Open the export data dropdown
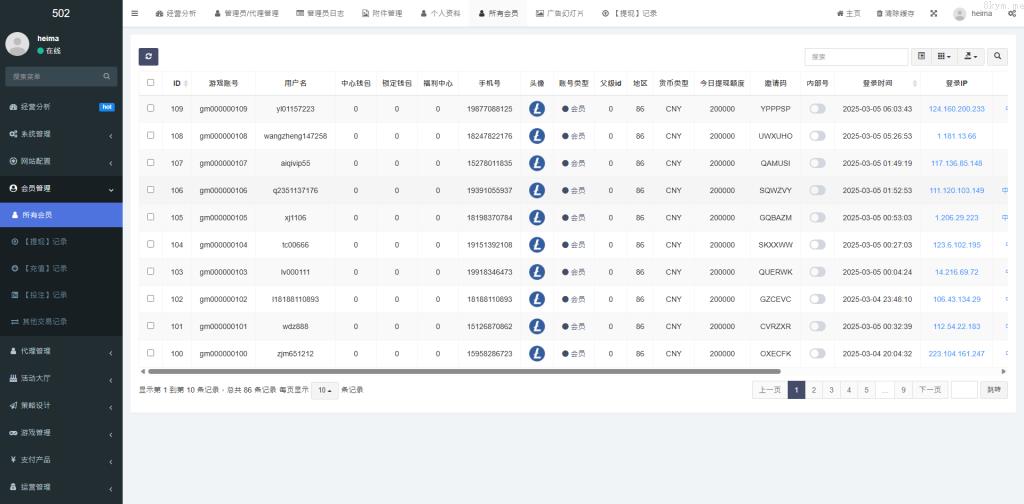The height and width of the screenshot is (504, 1024). coord(971,57)
